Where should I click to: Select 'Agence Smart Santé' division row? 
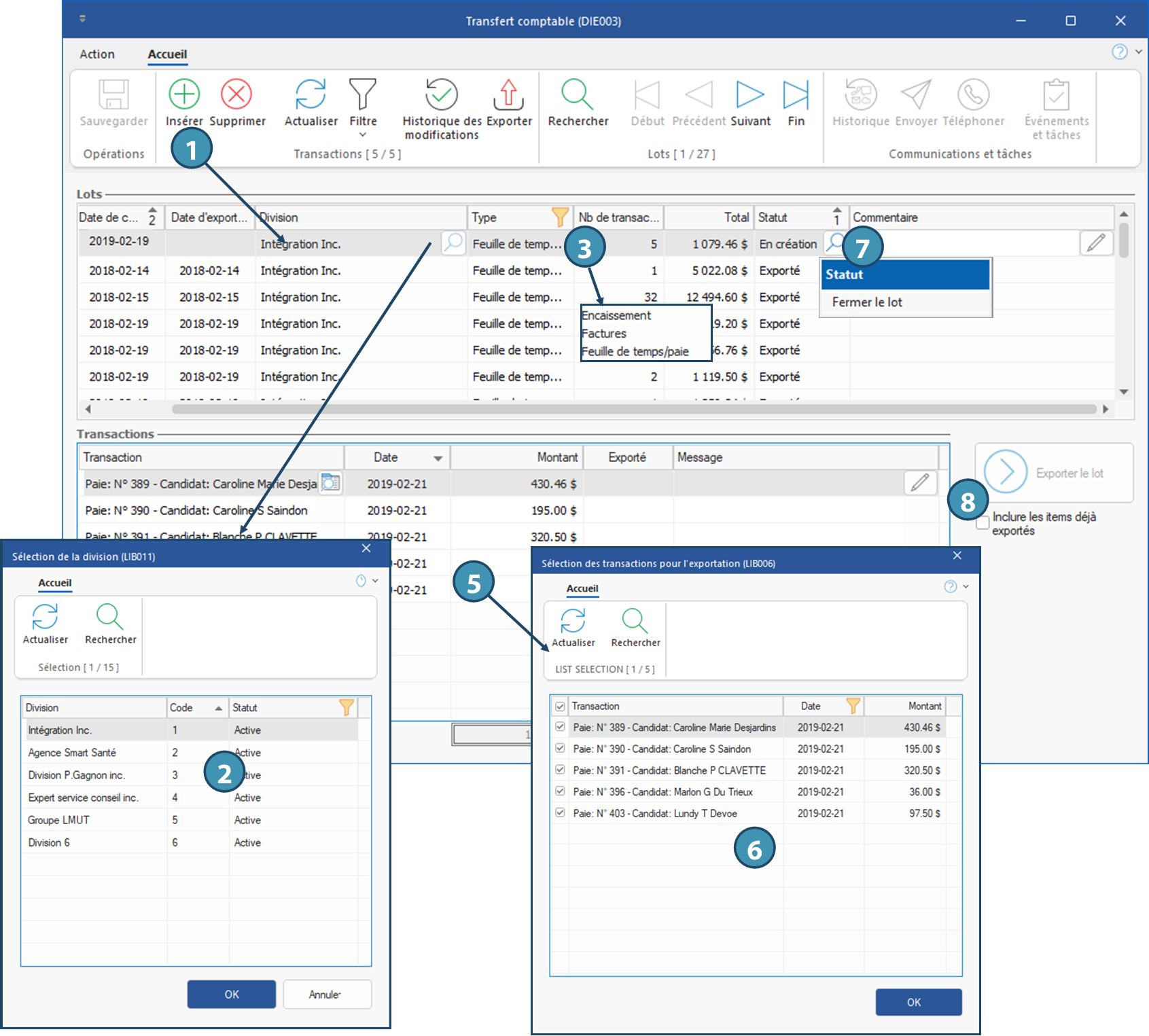(x=72, y=753)
